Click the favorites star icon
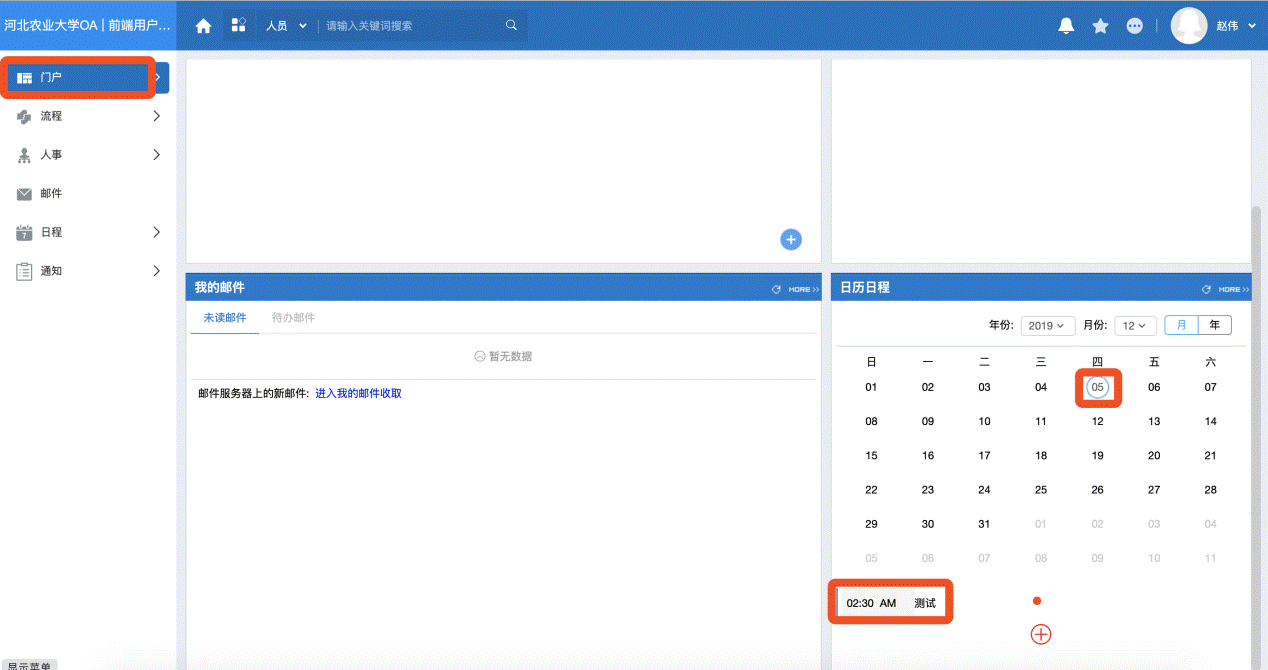Screen dimensions: 1268x670 (1100, 26)
